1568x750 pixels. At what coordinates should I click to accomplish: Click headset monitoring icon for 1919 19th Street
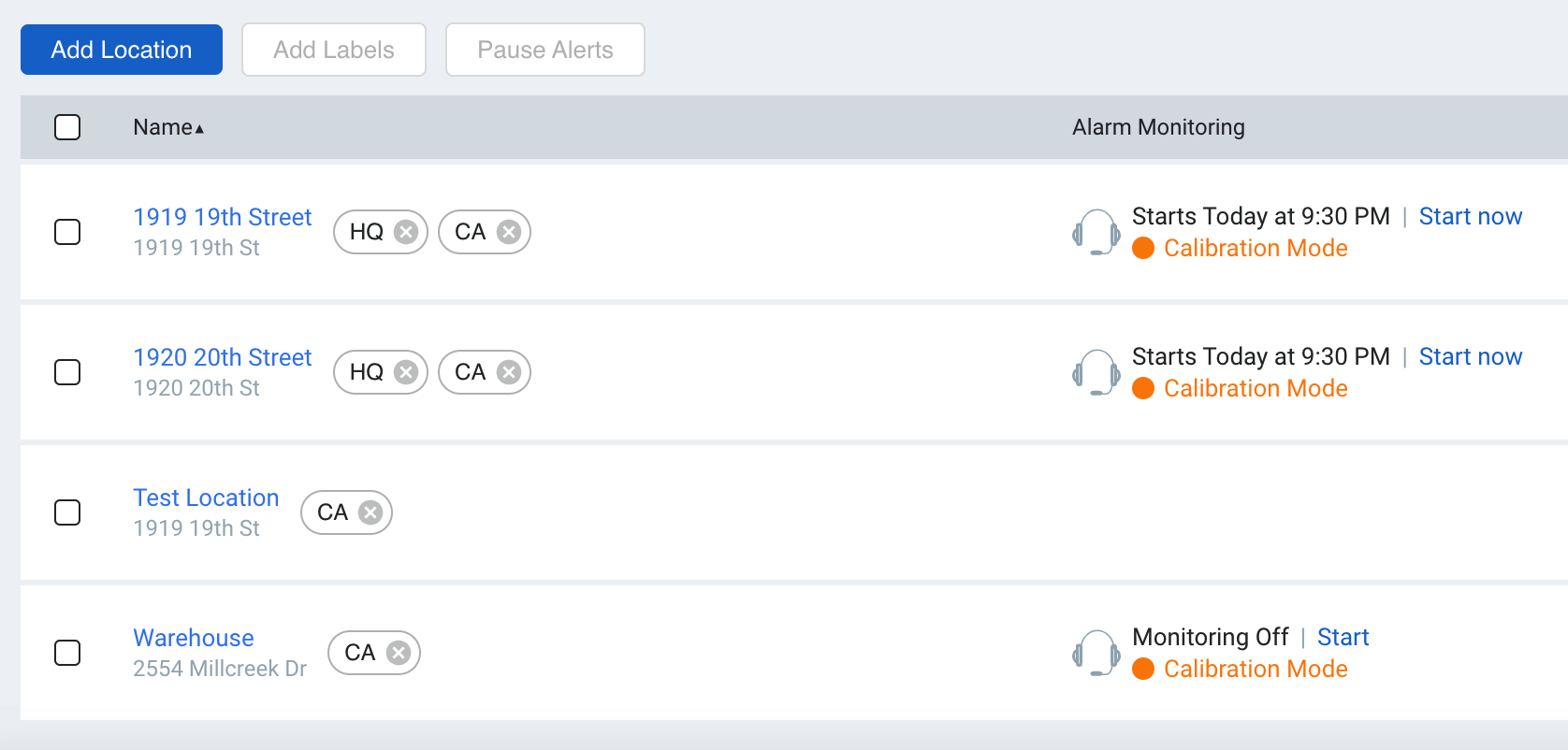(1096, 232)
